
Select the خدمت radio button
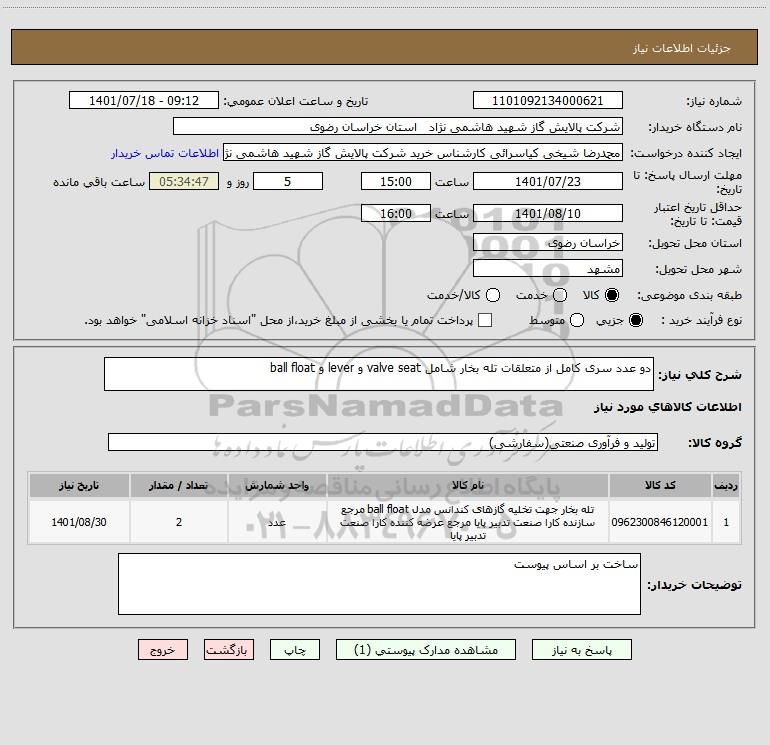[560, 295]
